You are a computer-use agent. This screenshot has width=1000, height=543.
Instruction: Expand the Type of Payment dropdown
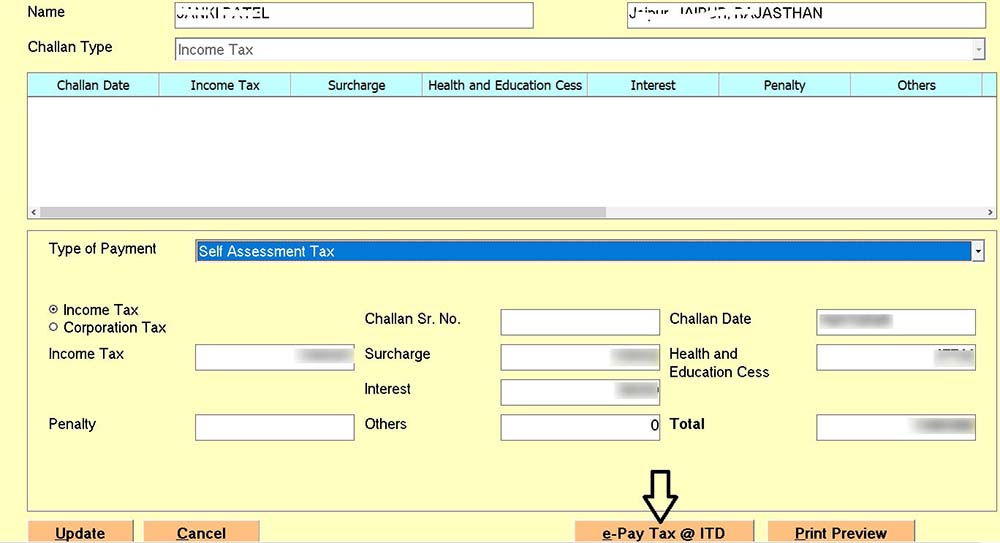point(978,252)
